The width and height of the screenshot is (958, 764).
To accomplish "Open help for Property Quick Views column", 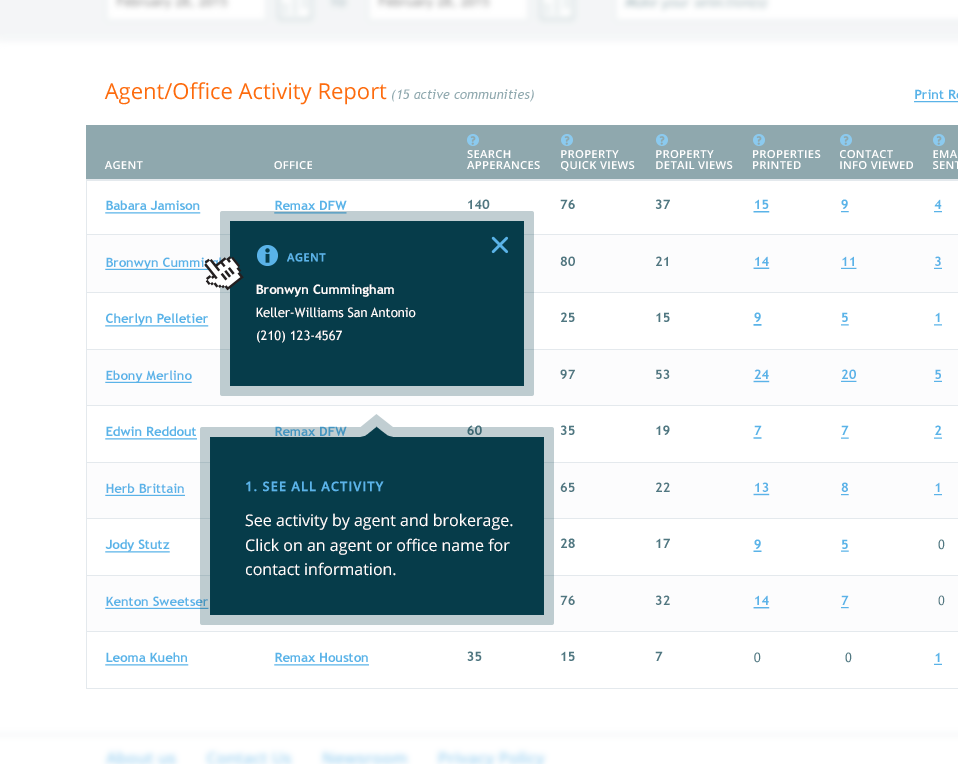I will tap(567, 141).
